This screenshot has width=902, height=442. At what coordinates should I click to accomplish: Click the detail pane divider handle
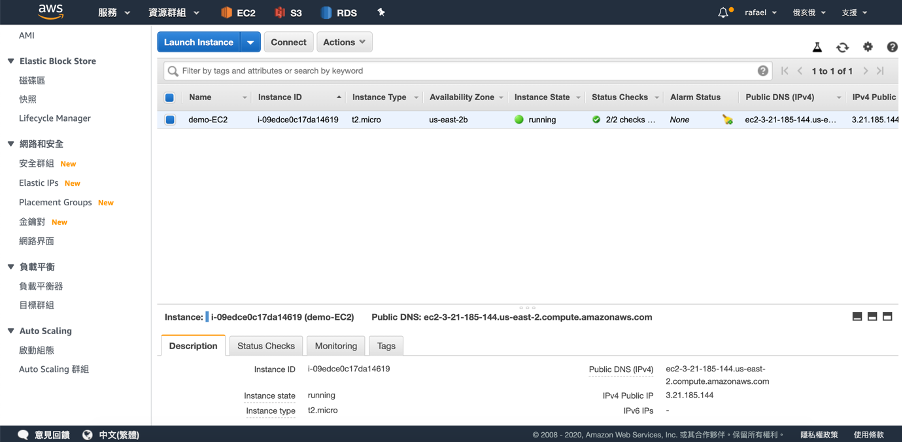coord(527,307)
